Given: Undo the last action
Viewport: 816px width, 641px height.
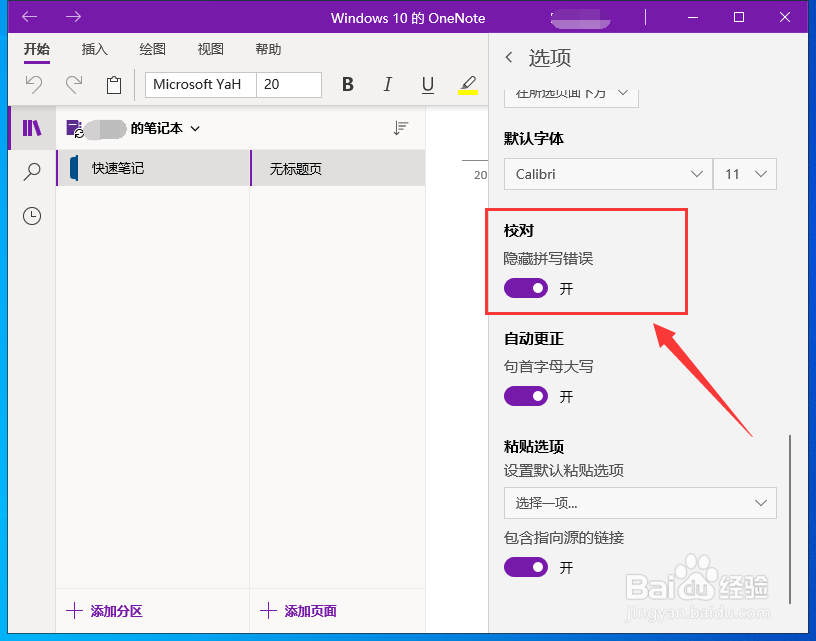Looking at the screenshot, I should click(34, 84).
